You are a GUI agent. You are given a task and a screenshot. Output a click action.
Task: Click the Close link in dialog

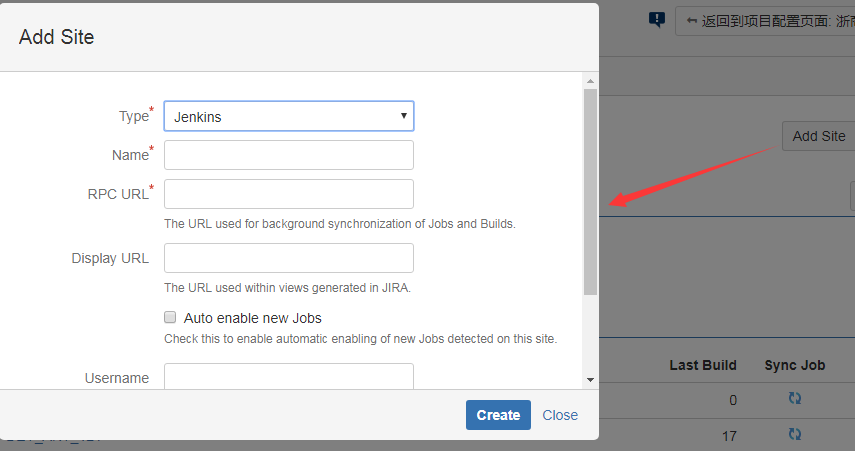560,415
